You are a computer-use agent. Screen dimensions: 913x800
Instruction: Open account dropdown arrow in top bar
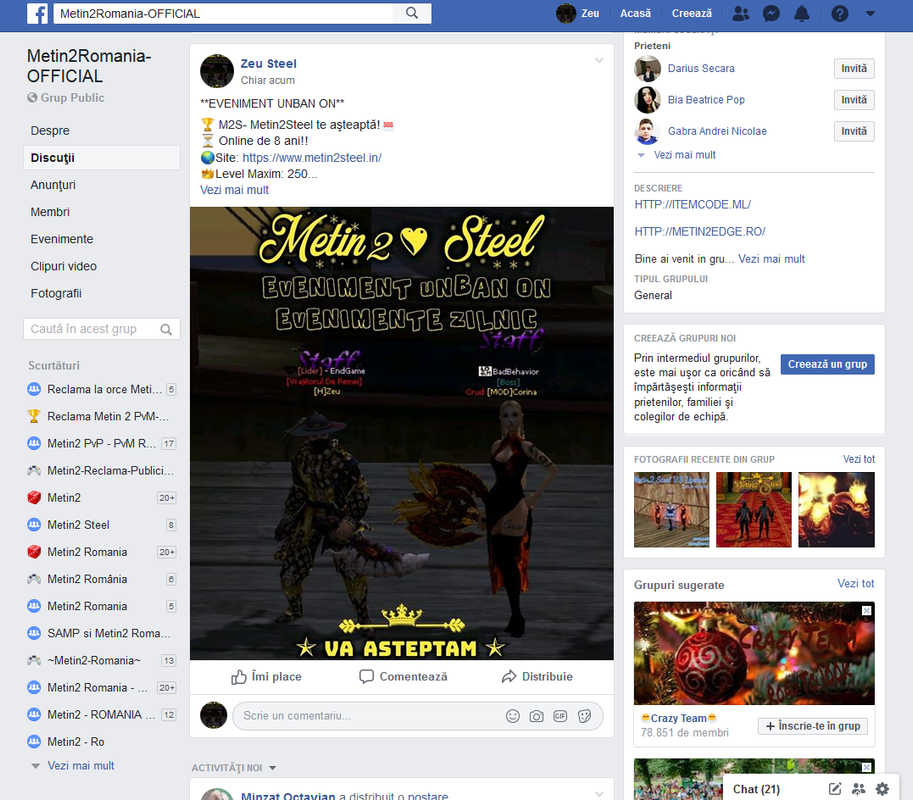click(870, 13)
